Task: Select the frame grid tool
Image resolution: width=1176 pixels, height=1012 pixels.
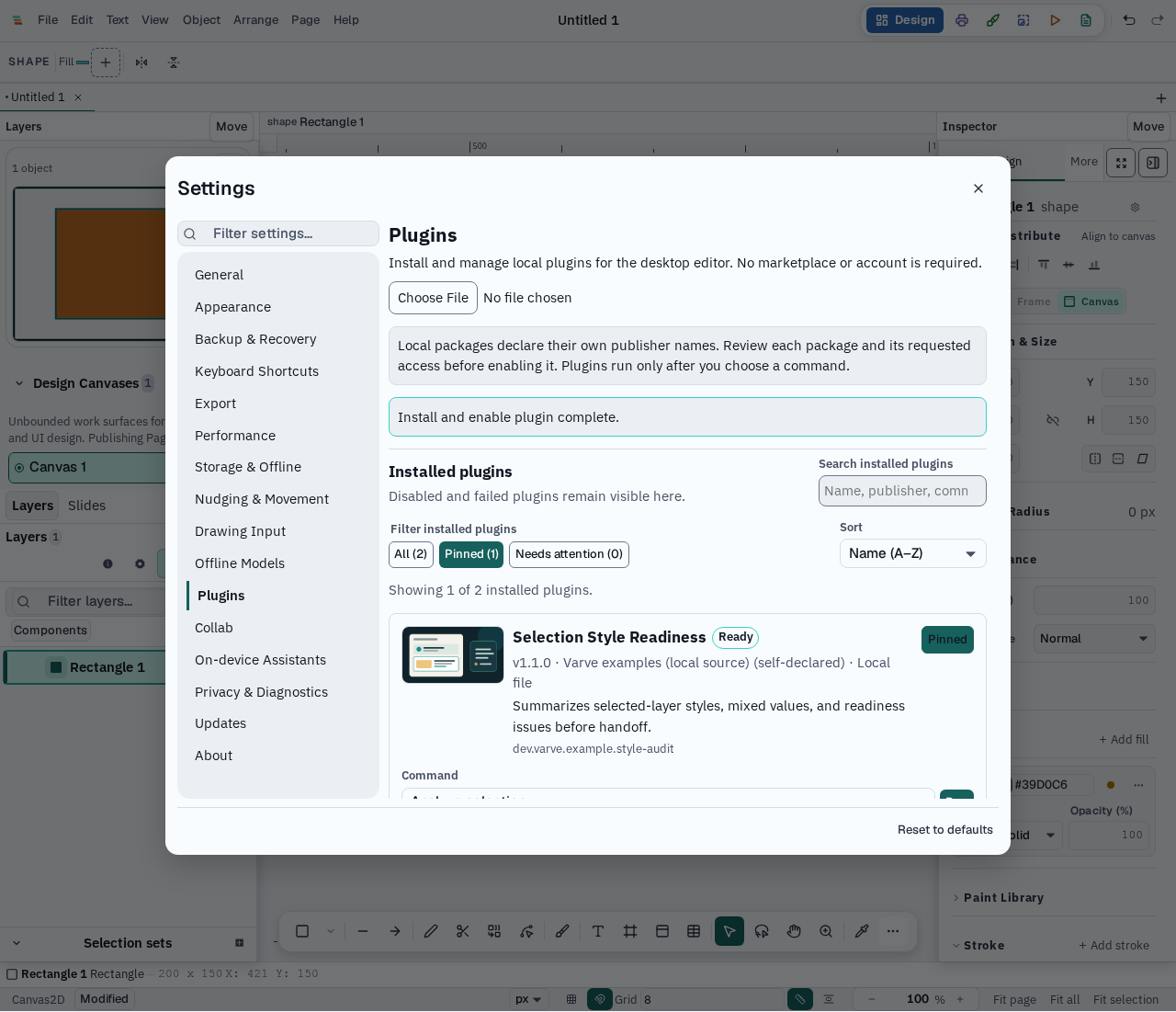Action: 630,931
